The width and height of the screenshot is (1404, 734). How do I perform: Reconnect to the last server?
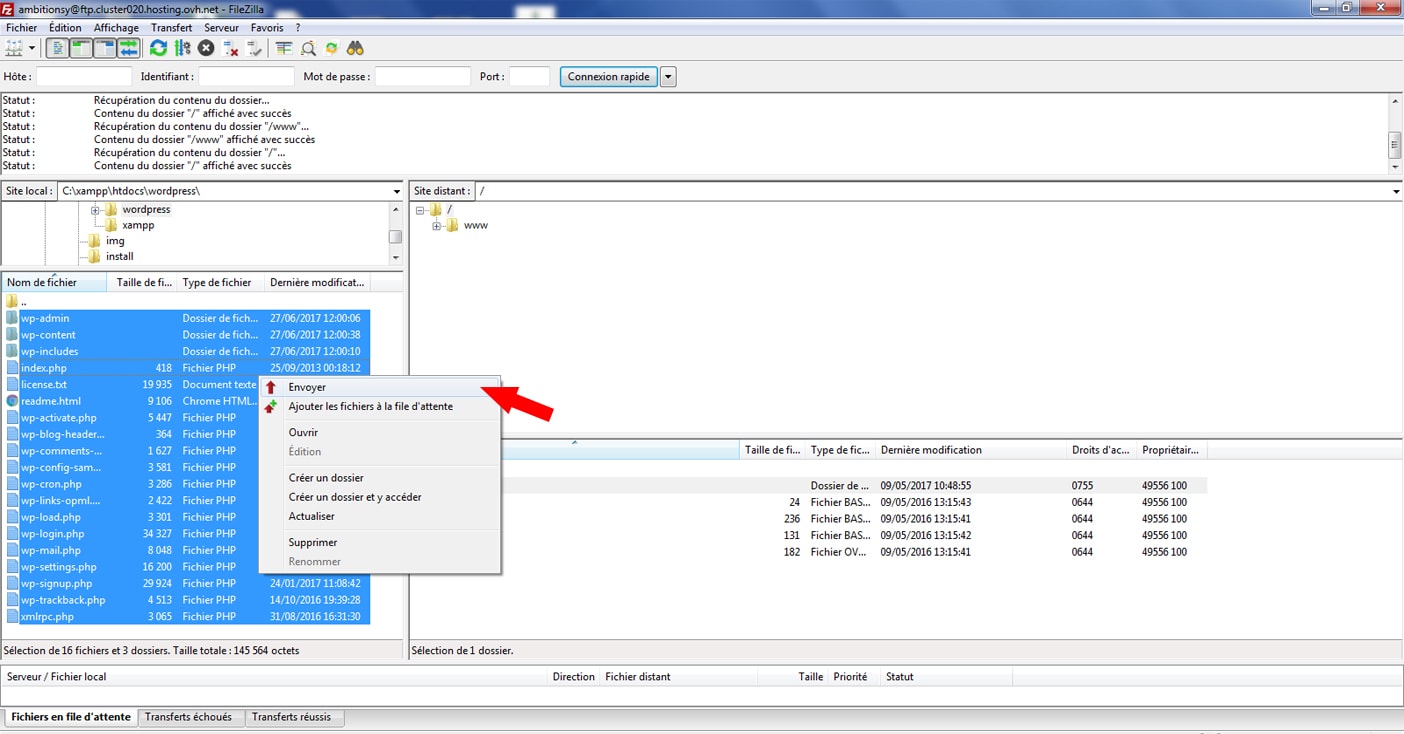[x=254, y=48]
